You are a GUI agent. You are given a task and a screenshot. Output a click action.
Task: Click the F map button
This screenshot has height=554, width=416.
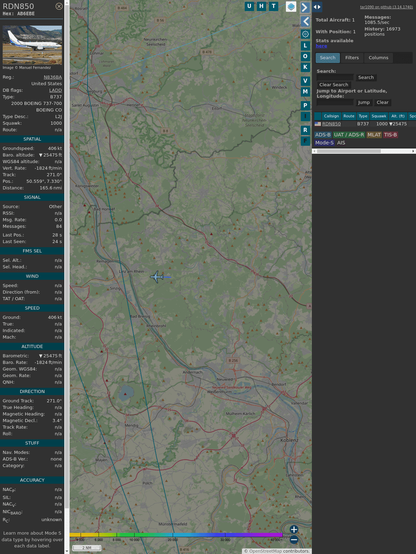point(305,141)
